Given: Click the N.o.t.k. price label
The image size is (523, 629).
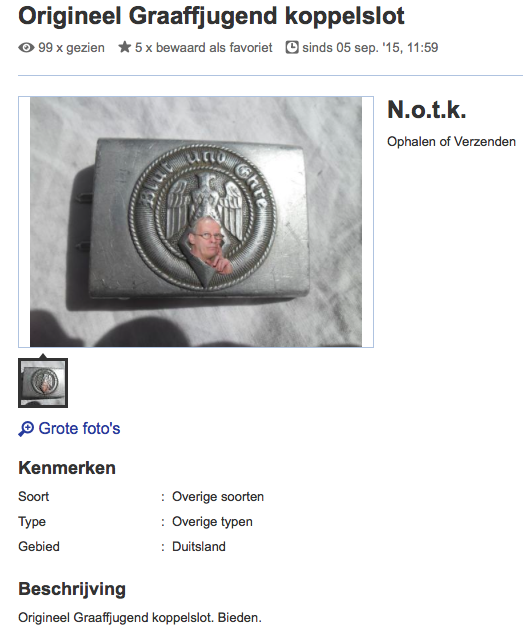Looking at the screenshot, I should [x=426, y=110].
